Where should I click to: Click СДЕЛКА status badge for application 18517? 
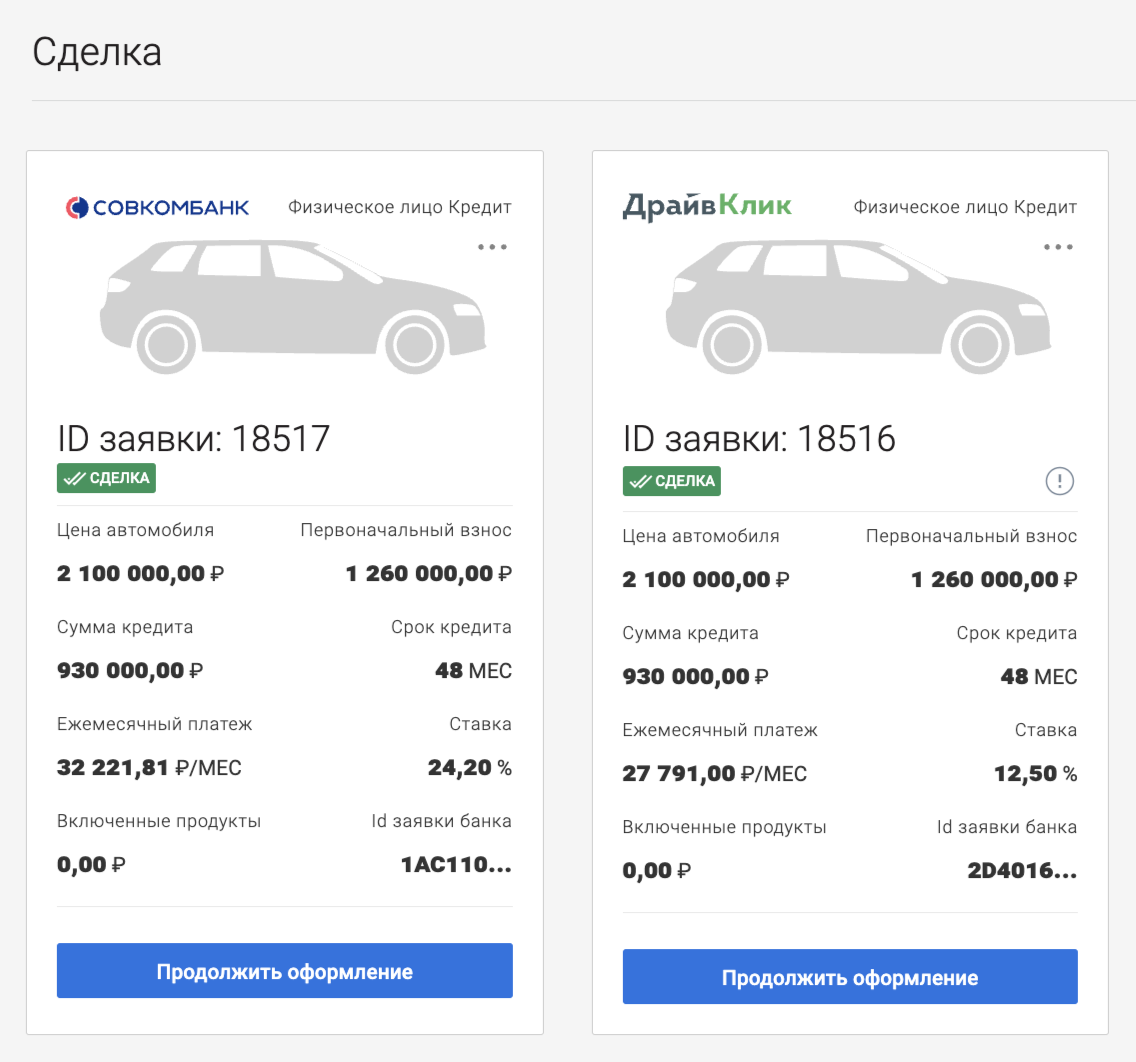106,478
